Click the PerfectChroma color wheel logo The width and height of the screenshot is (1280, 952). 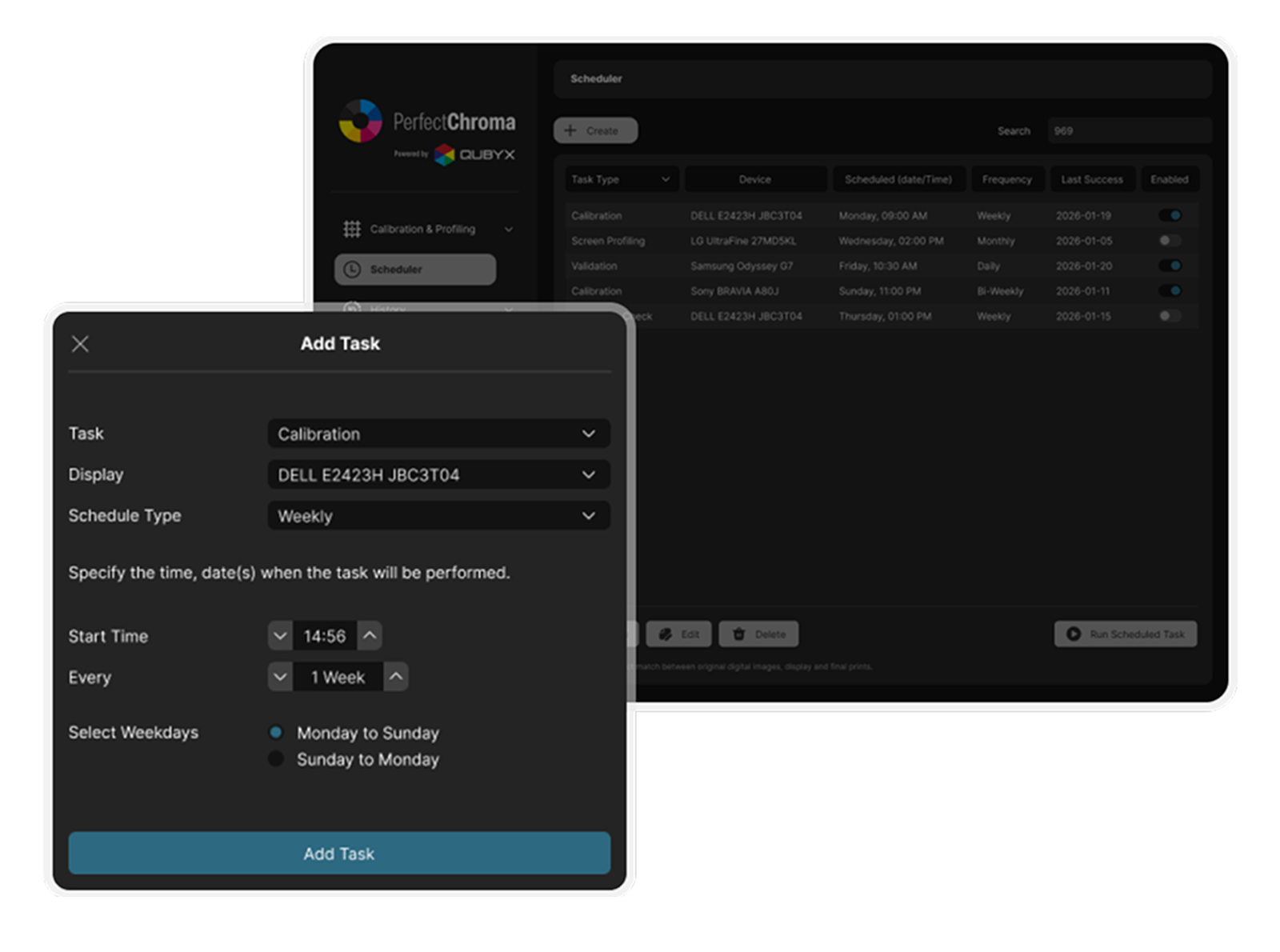pyautogui.click(x=361, y=122)
